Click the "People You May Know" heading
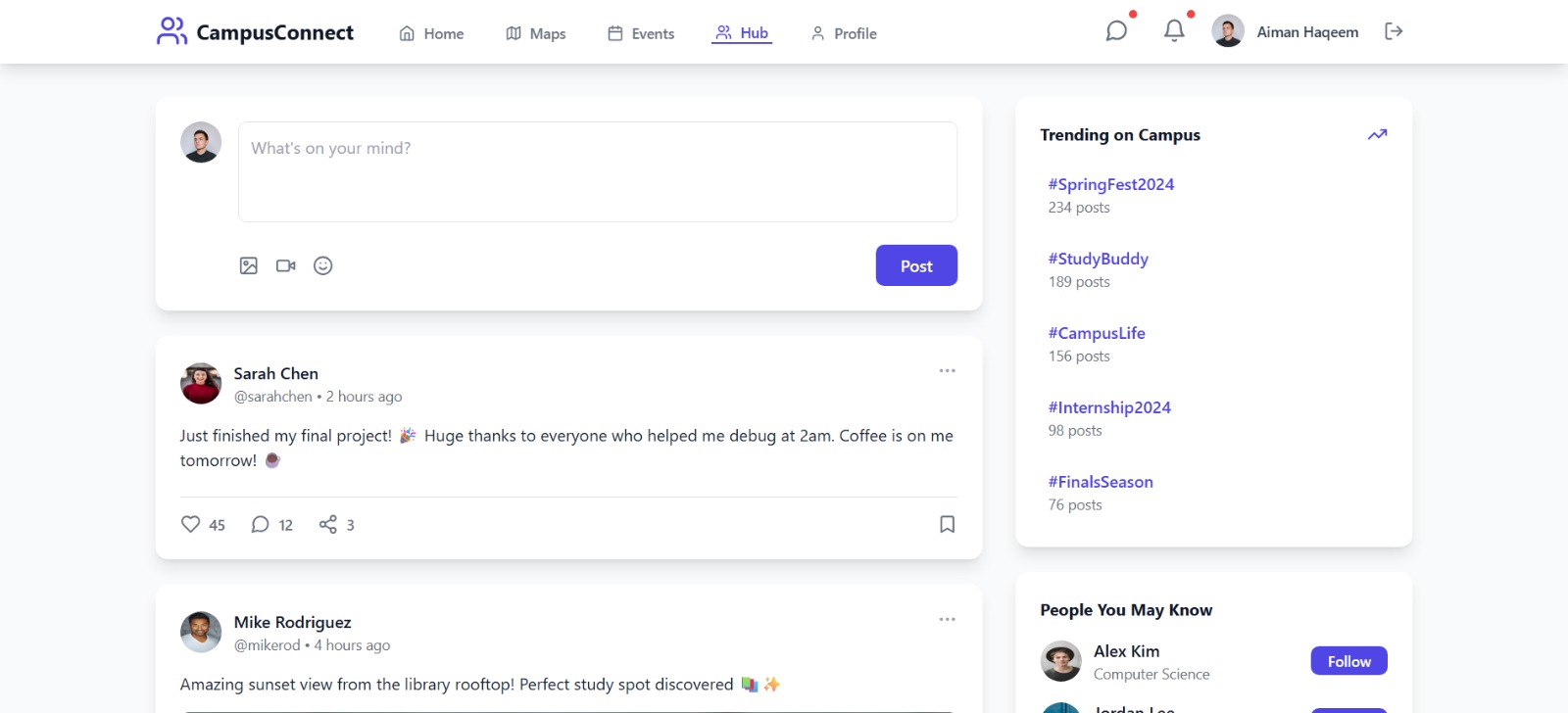This screenshot has height=713, width=1568. point(1126,610)
